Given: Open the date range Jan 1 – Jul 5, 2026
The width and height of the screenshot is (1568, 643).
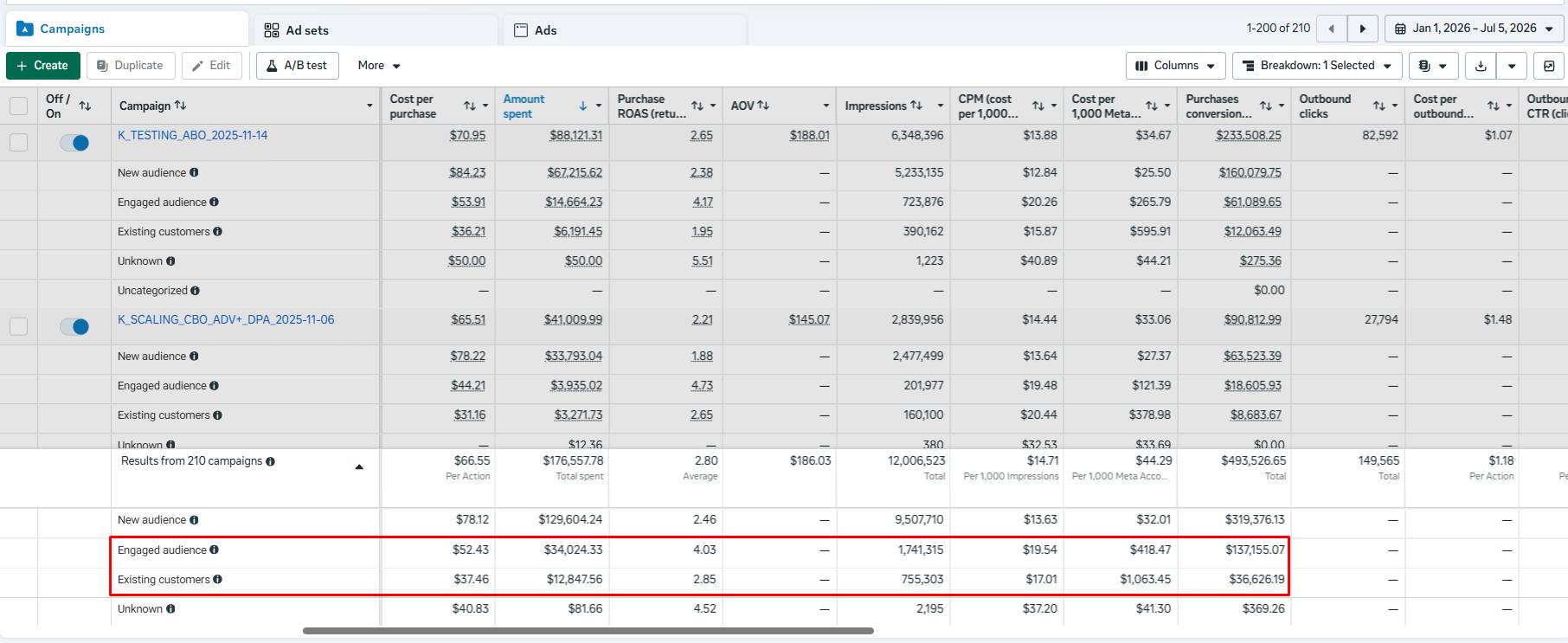Looking at the screenshot, I should tap(1475, 29).
